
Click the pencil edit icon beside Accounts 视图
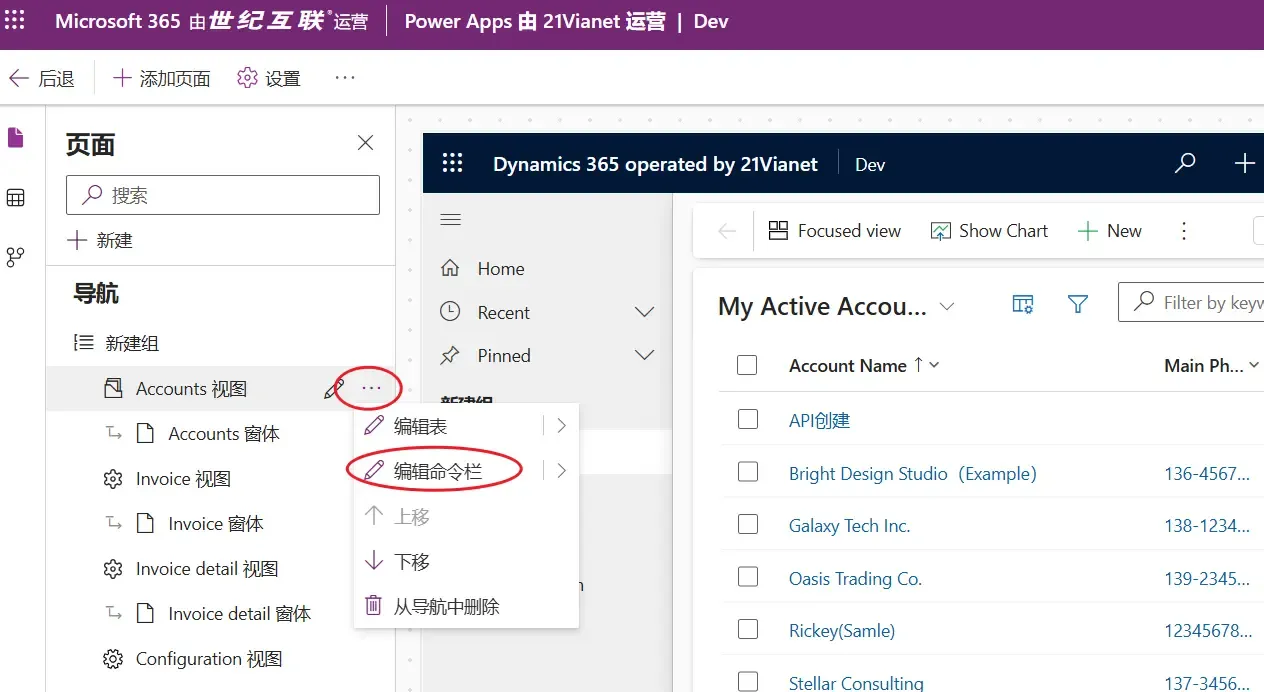(x=334, y=389)
